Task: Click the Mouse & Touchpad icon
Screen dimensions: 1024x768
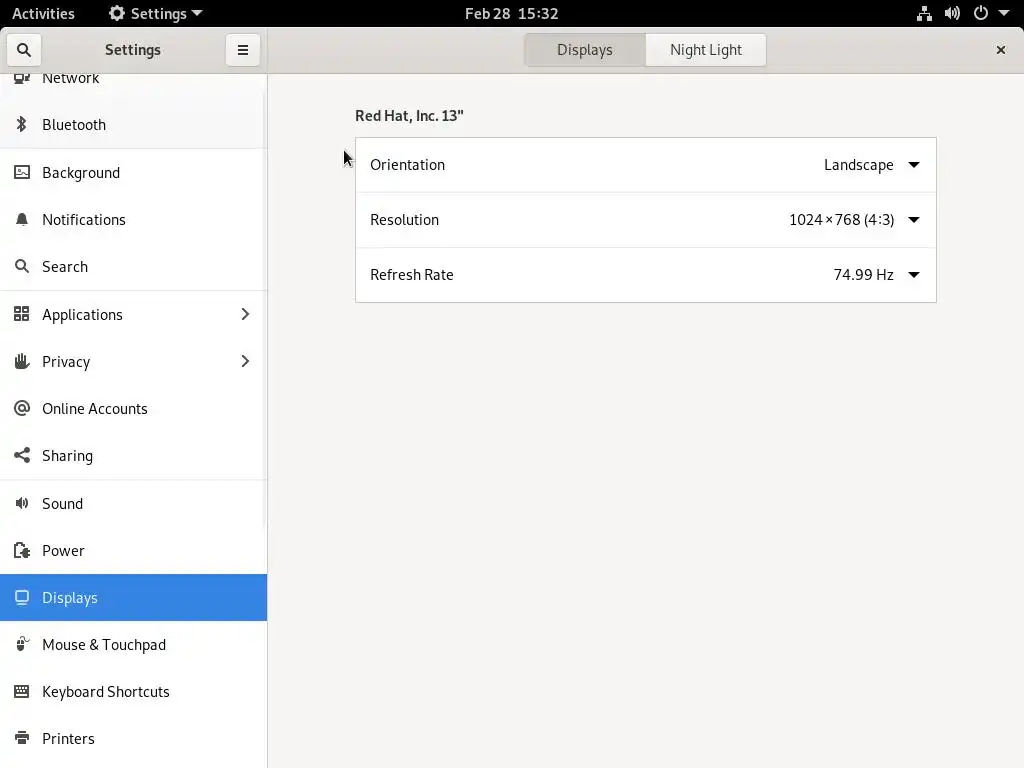Action: [22, 644]
